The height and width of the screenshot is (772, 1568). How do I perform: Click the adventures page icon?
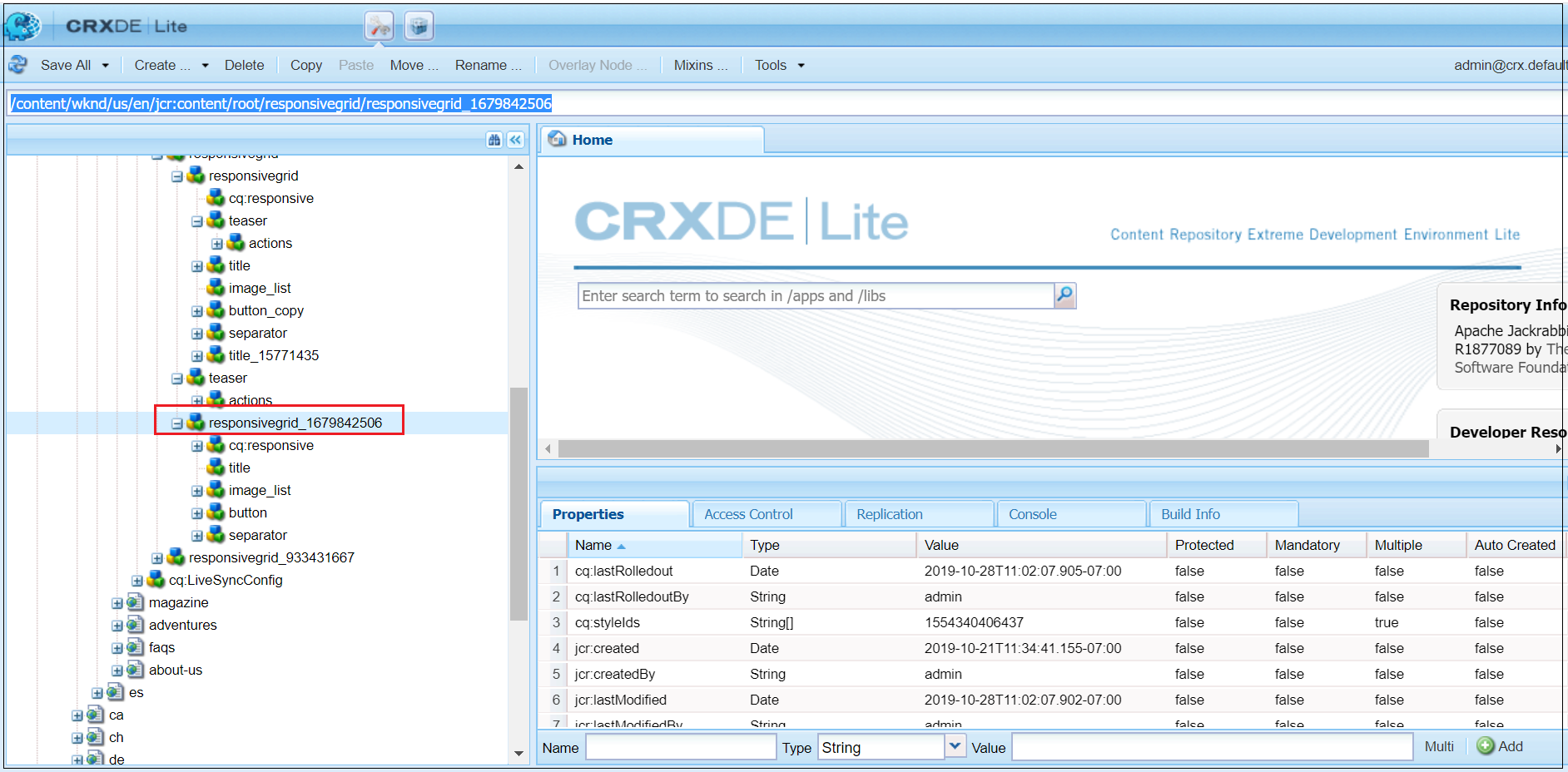pos(136,624)
